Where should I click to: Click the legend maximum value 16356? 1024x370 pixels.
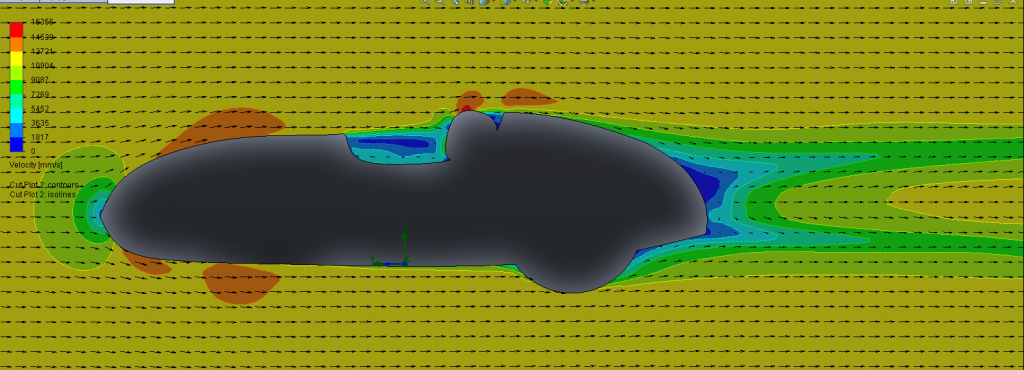(x=42, y=22)
